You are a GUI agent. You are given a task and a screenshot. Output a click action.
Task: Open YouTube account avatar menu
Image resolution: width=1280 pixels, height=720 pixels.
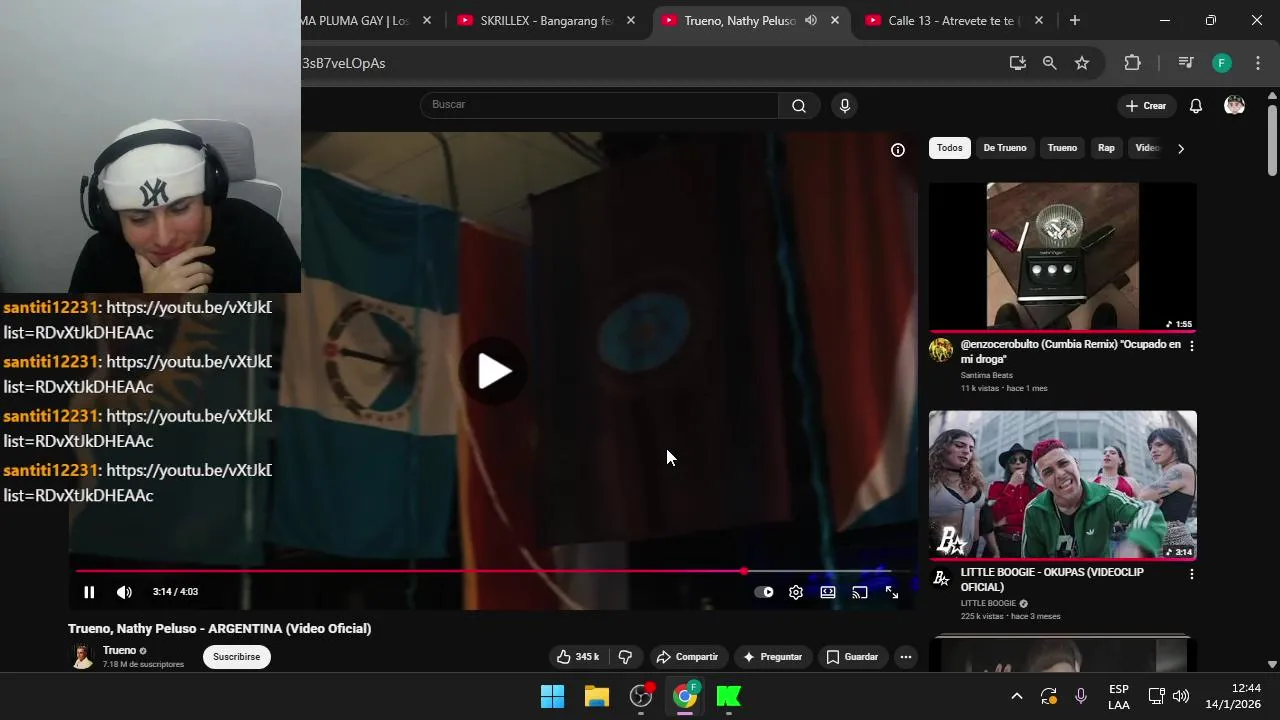click(1235, 106)
